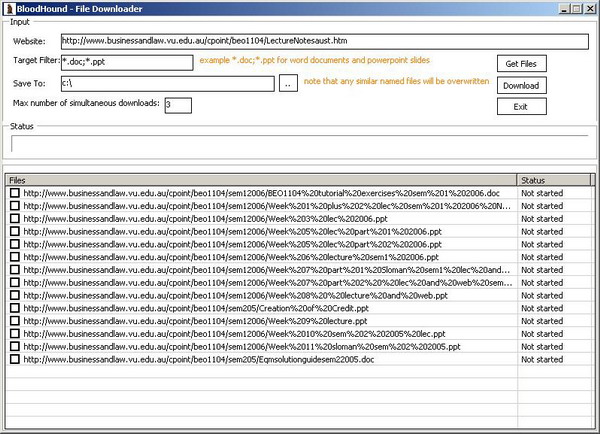Click the Download button
600x434 pixels.
click(522, 85)
